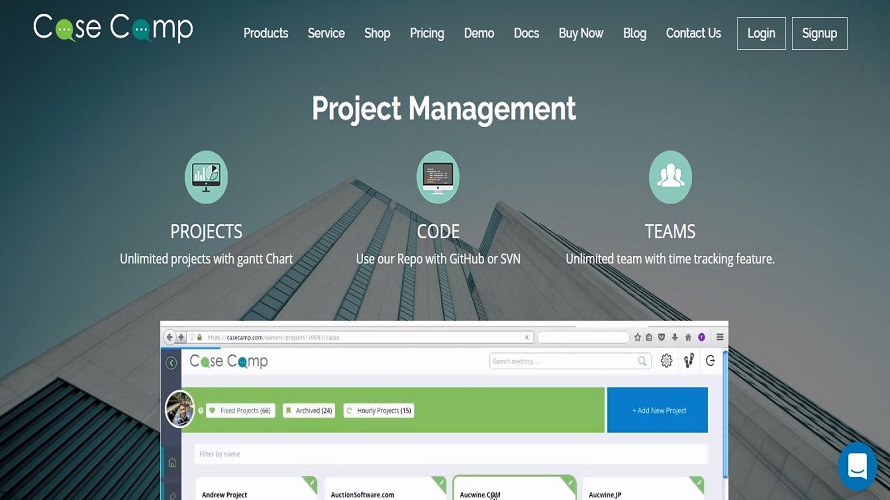This screenshot has height=500, width=890.
Task: Click the small help question icon beside avatar
Action: click(x=200, y=410)
